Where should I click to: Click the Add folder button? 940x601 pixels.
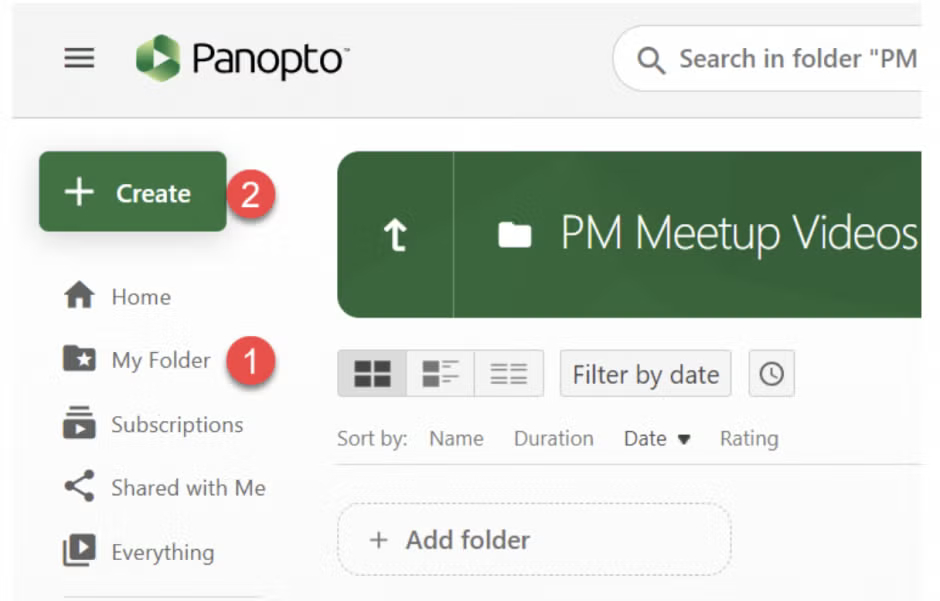pyautogui.click(x=534, y=540)
